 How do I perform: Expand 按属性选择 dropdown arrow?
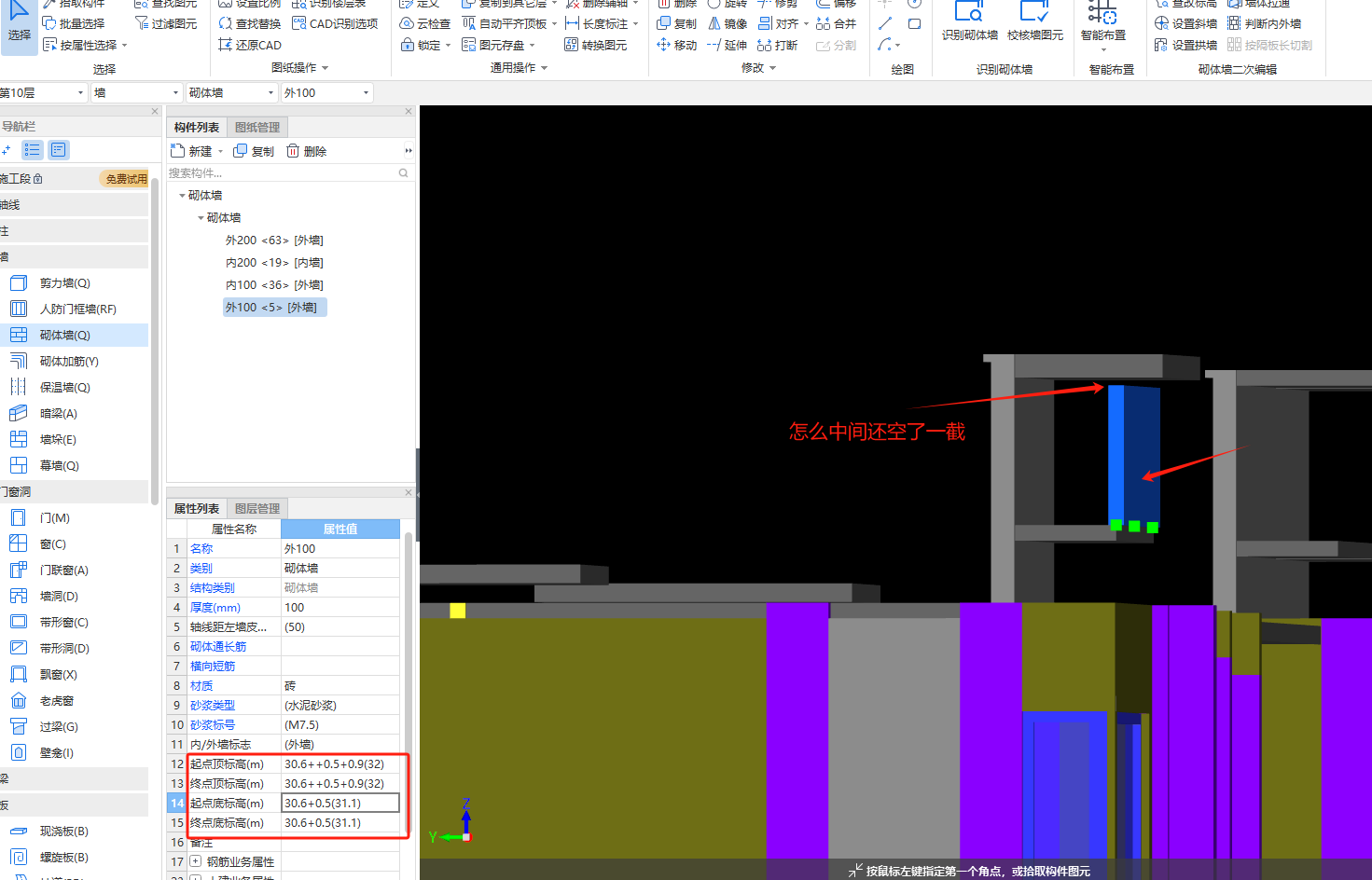(x=124, y=46)
